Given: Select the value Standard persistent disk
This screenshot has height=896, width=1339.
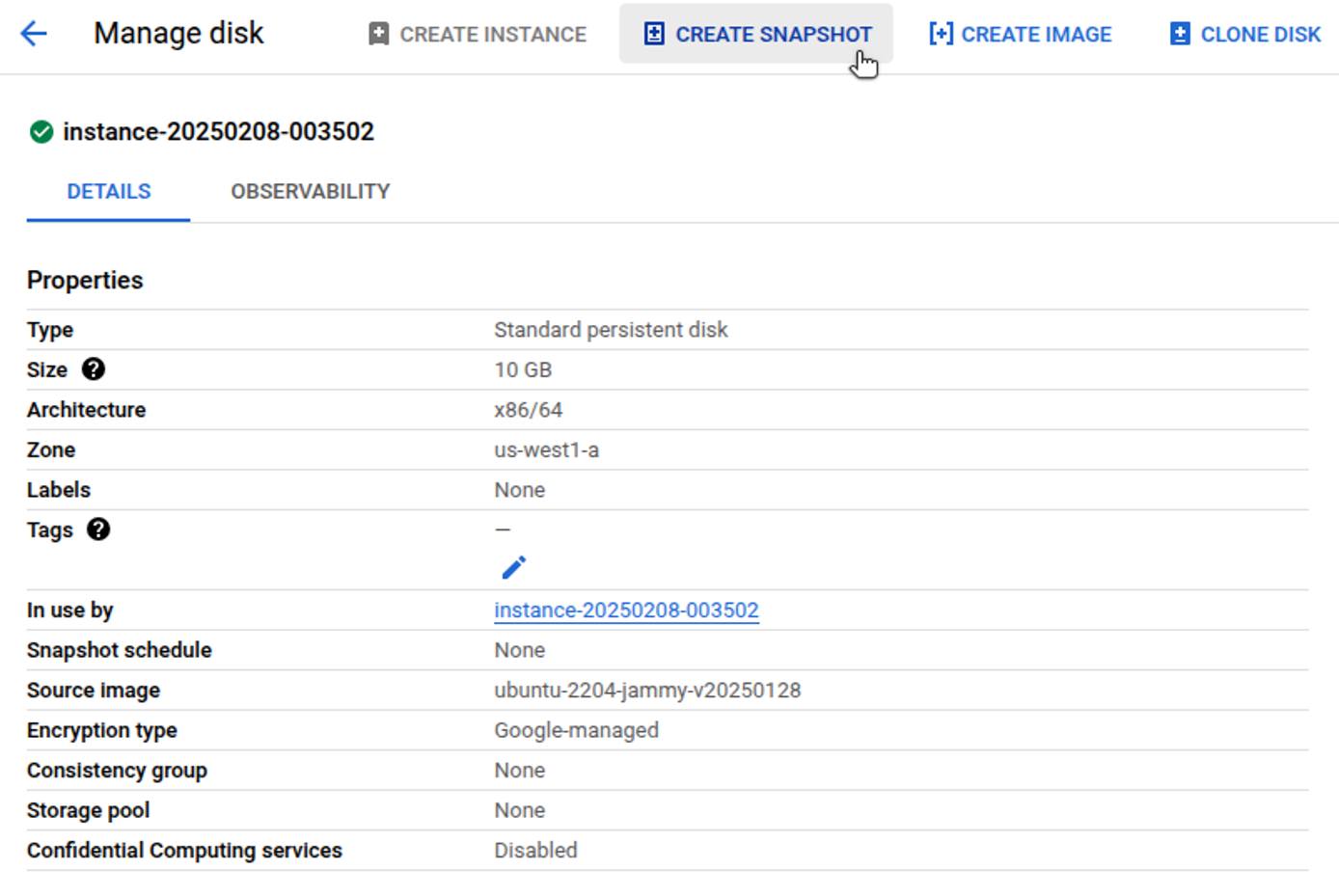Looking at the screenshot, I should click(x=612, y=330).
